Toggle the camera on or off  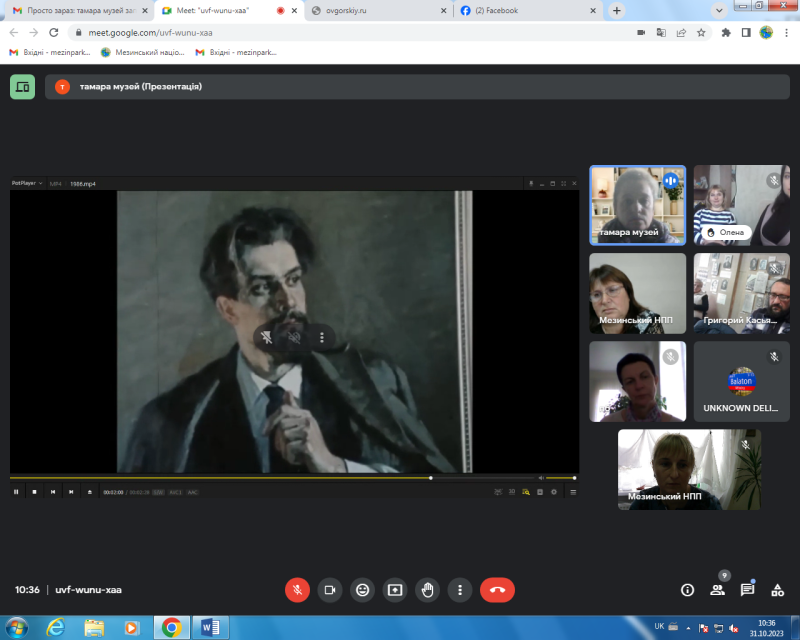pos(329,590)
